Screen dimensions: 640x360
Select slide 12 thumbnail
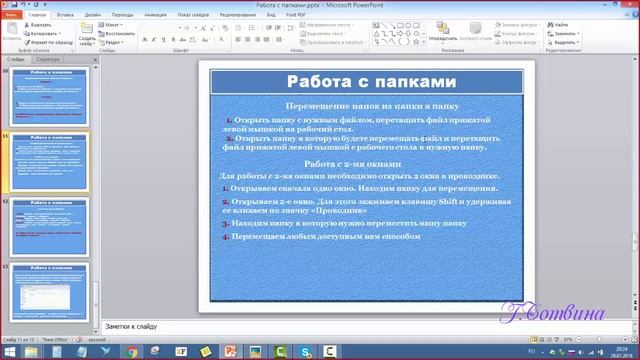click(49, 227)
